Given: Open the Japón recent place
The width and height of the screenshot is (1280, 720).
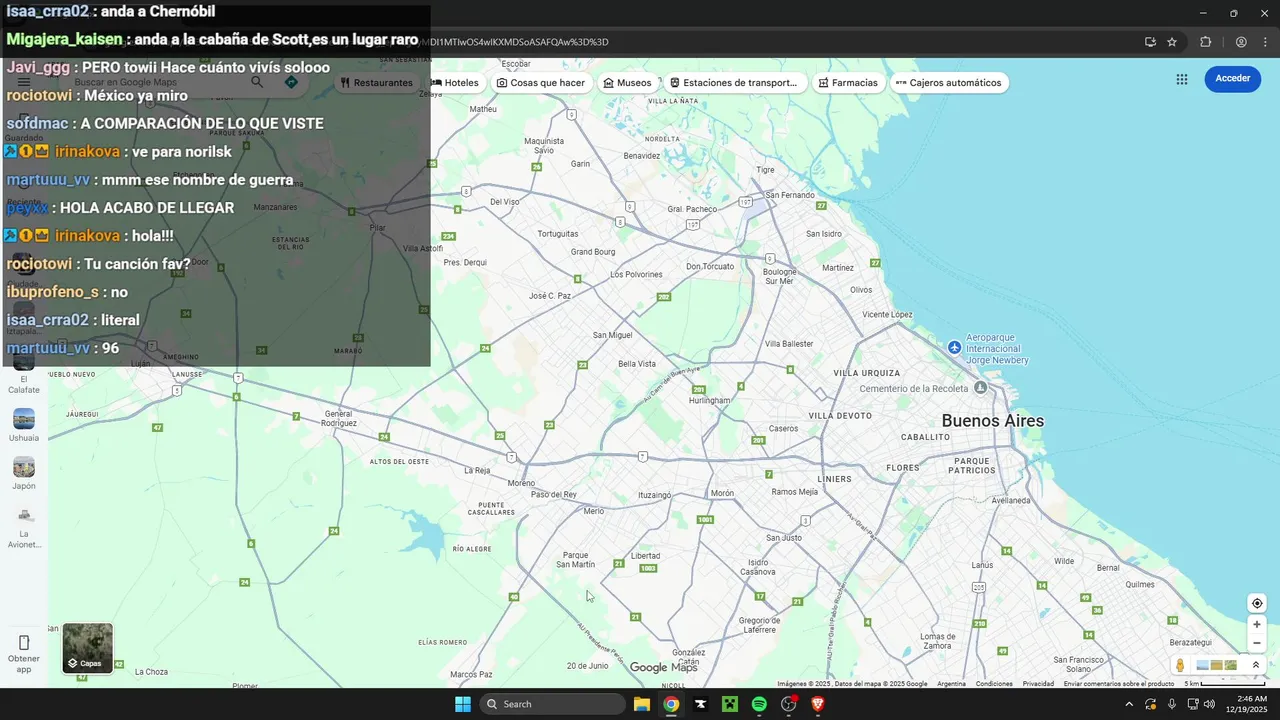Looking at the screenshot, I should pyautogui.click(x=24, y=473).
